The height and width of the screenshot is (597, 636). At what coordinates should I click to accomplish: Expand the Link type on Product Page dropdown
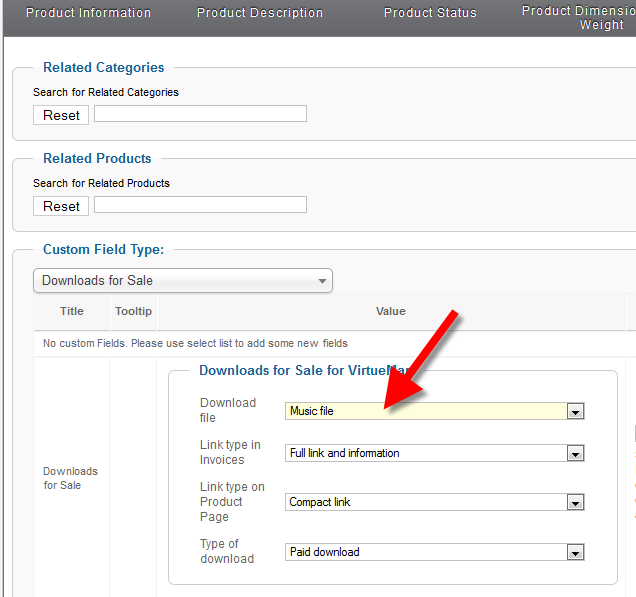pos(434,502)
